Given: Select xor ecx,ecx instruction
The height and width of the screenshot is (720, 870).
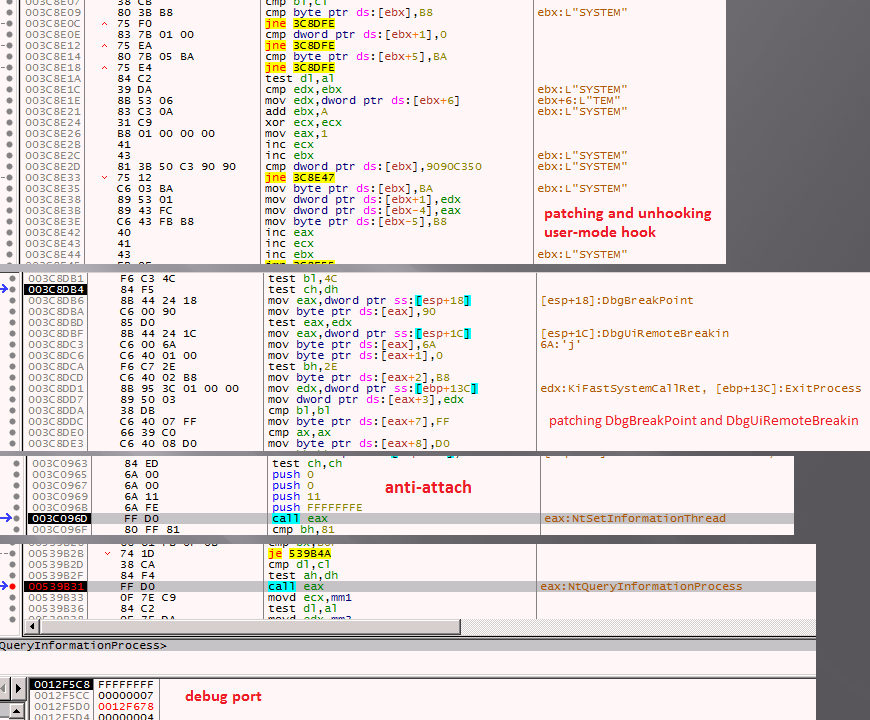Looking at the screenshot, I should (304, 123).
